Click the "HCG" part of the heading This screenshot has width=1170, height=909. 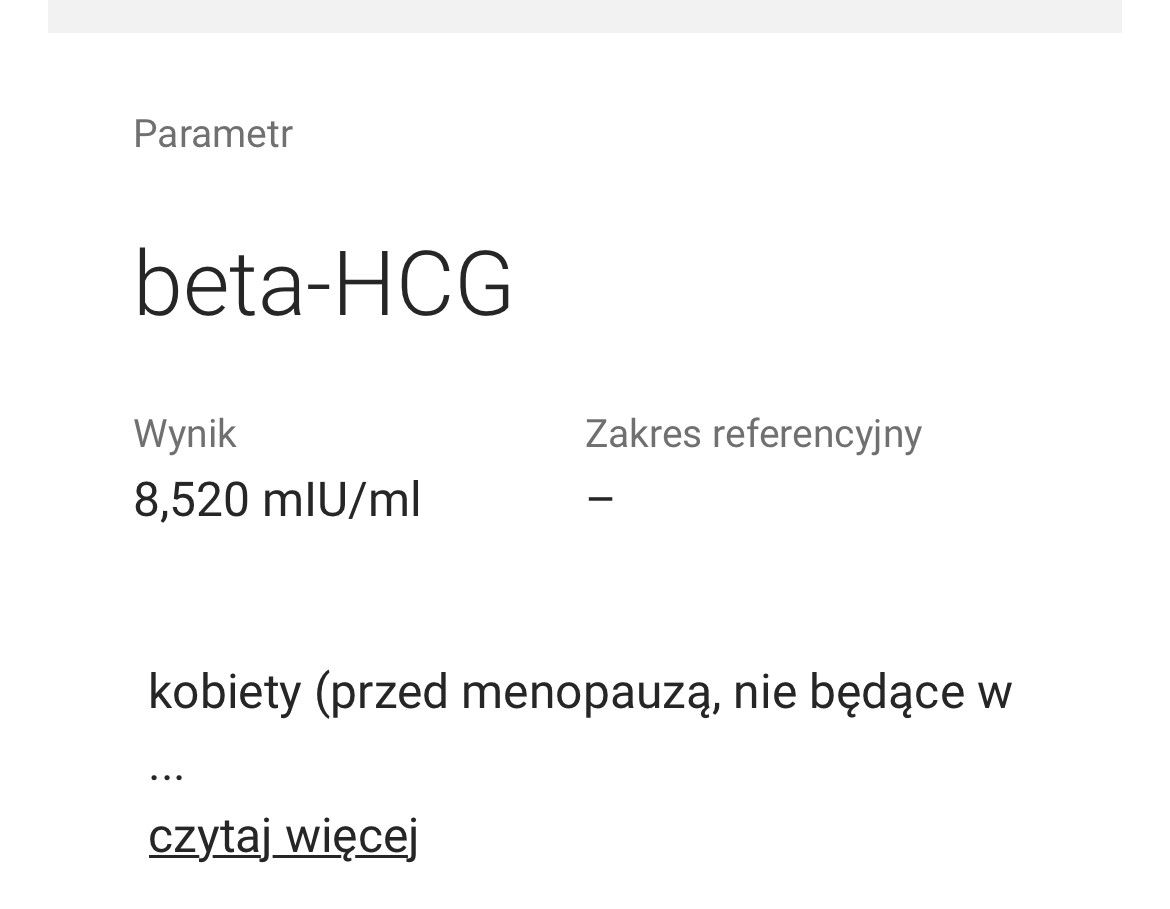[422, 284]
